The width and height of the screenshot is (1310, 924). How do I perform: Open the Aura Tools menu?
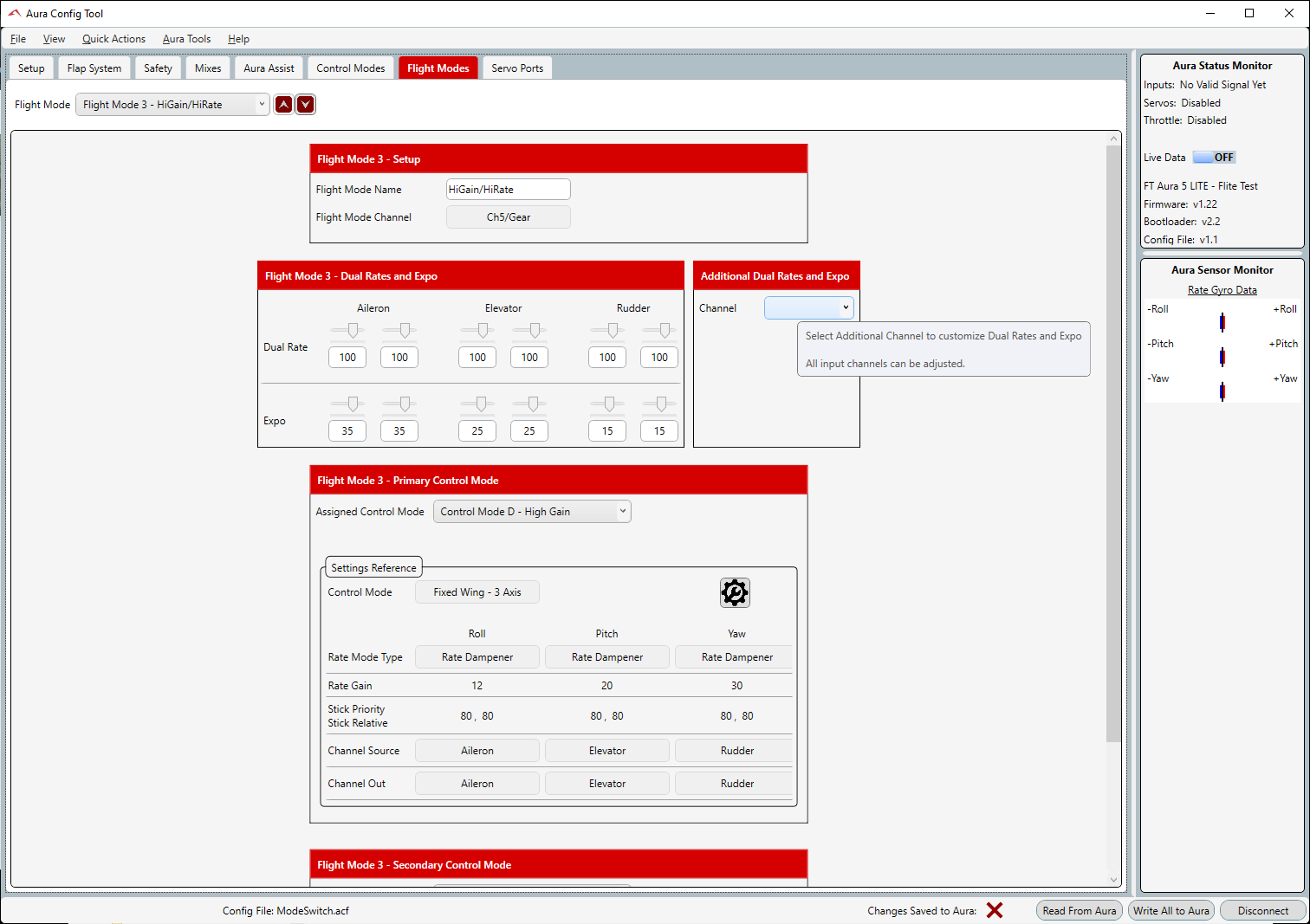pos(186,39)
